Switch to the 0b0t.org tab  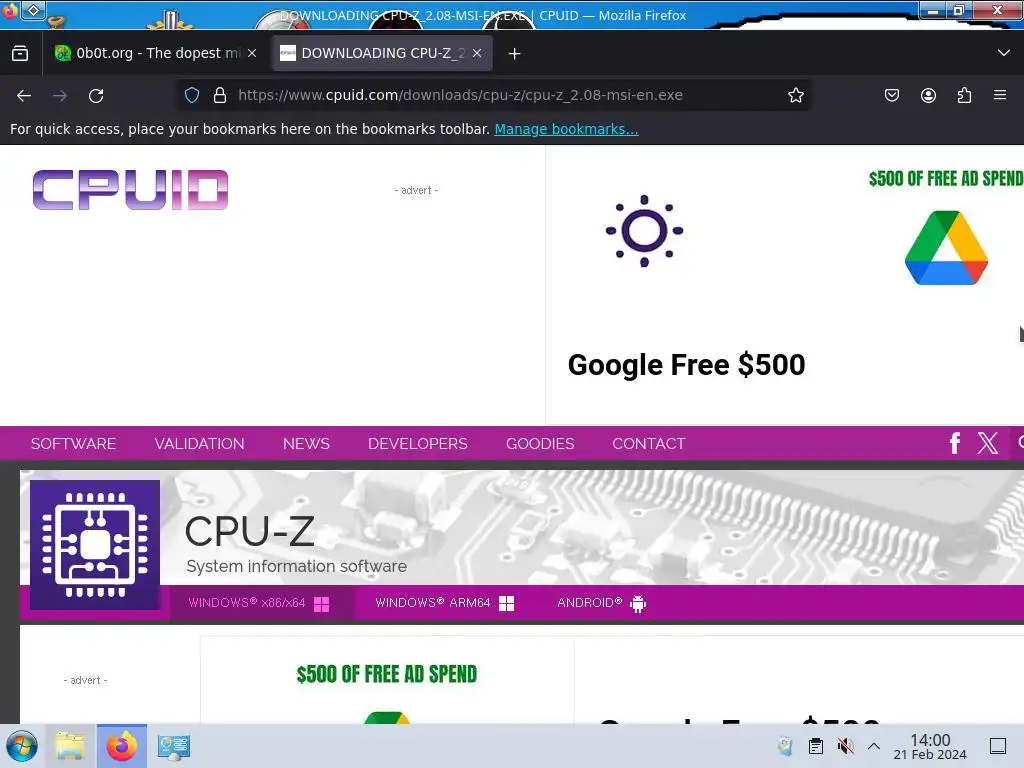[x=157, y=53]
